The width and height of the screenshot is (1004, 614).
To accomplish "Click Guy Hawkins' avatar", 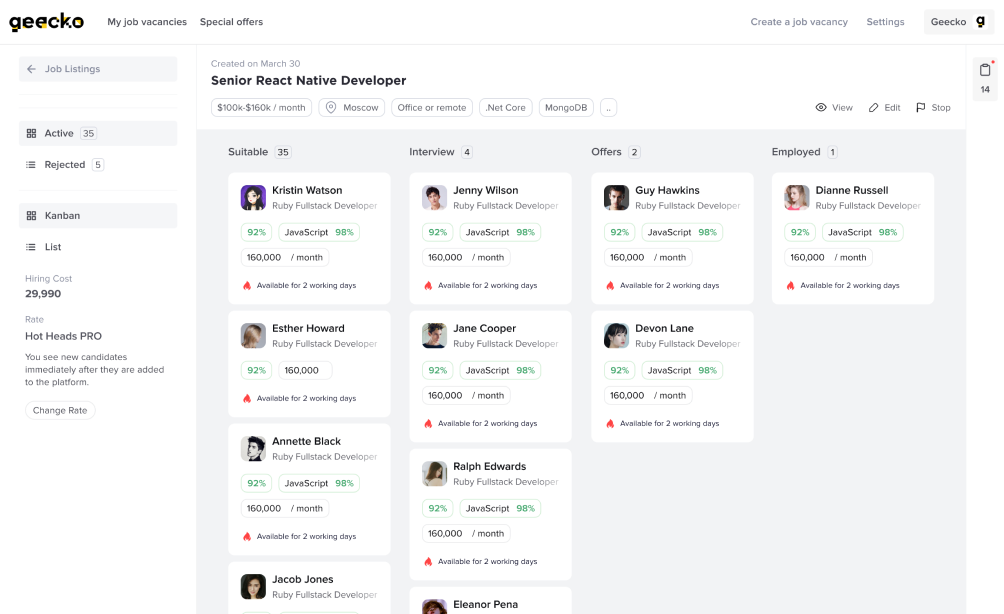I will [616, 198].
